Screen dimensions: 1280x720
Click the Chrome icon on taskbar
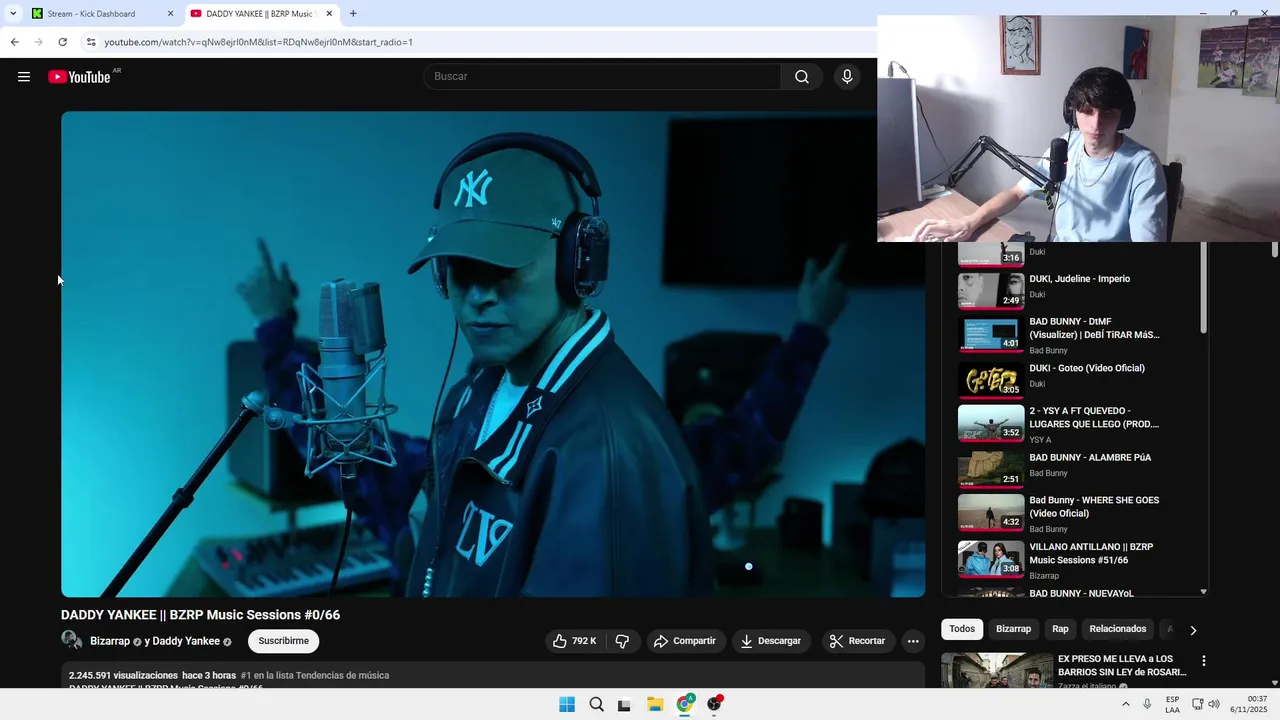[685, 704]
